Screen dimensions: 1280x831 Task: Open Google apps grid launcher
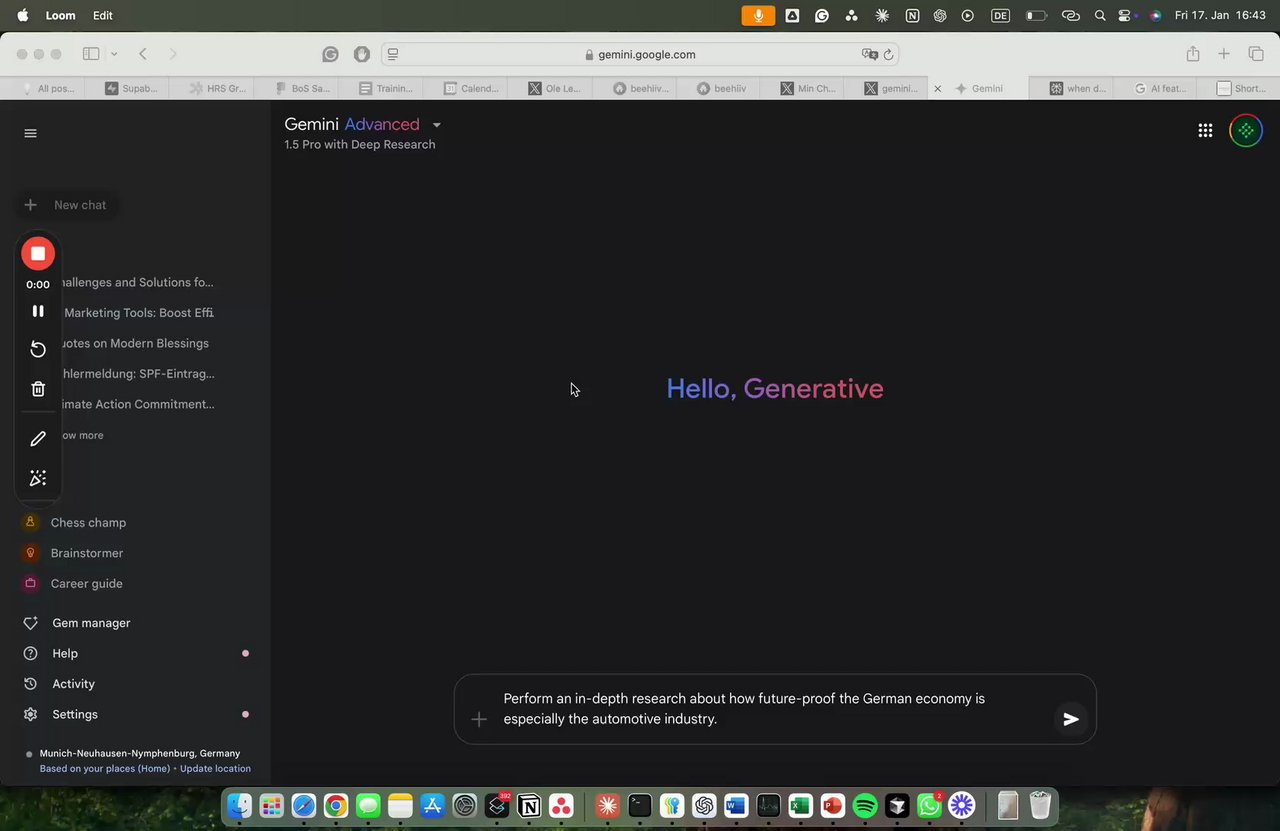tap(1205, 131)
